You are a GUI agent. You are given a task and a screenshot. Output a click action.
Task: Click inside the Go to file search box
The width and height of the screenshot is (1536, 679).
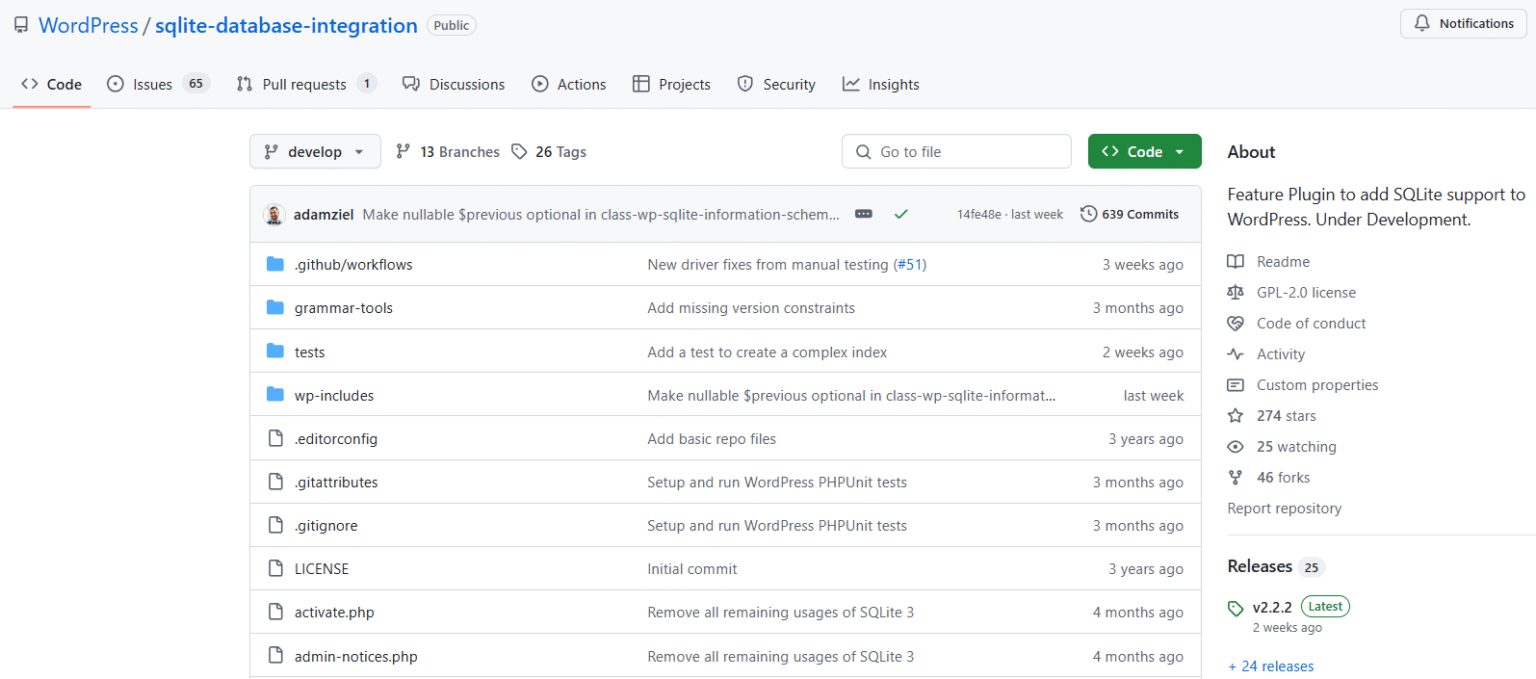point(955,151)
